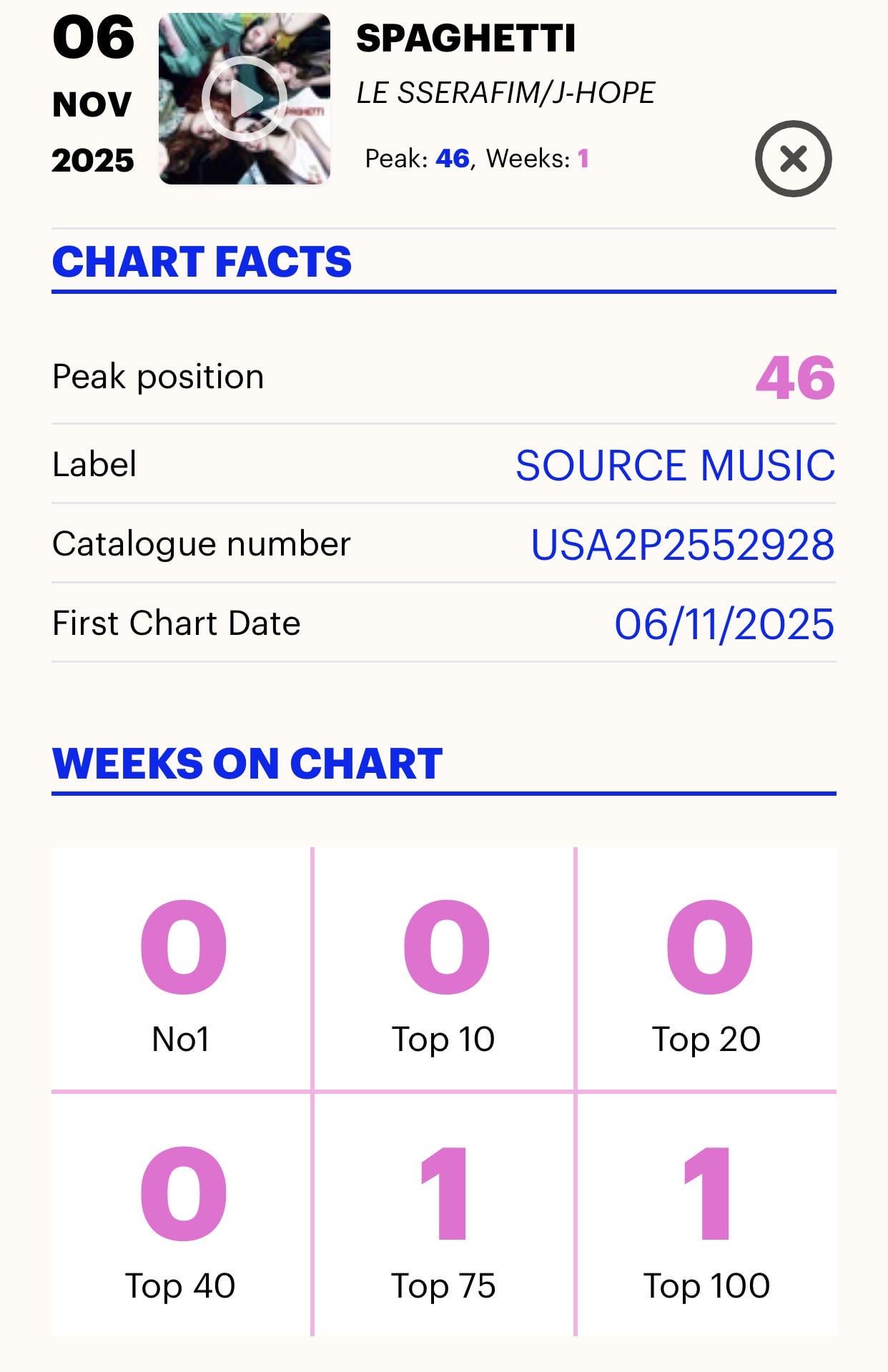Click the blue Peak 46 value in header

coord(452,159)
